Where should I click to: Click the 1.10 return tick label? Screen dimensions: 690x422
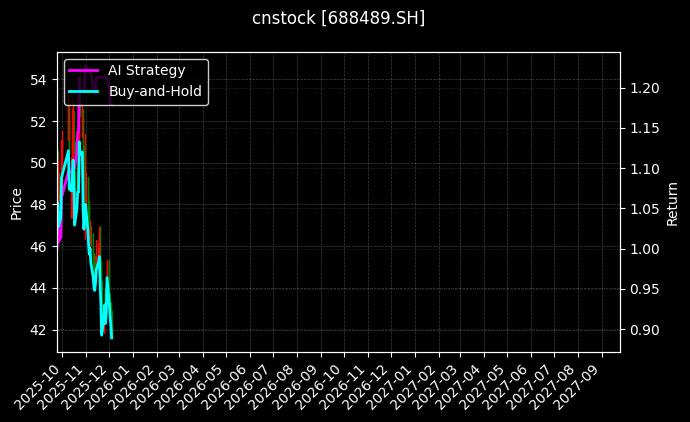(x=644, y=169)
